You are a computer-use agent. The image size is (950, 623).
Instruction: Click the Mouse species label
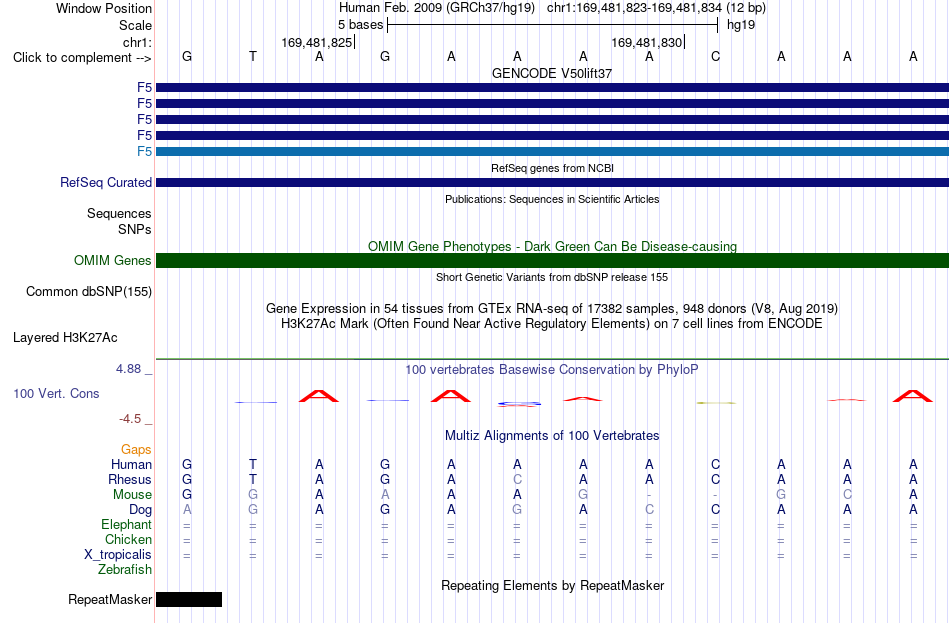[132, 495]
